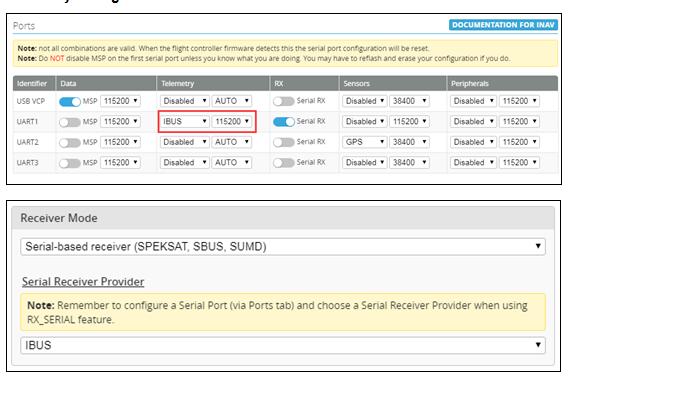Open UART3 peripherals baud dropdown
Viewport: 678px width, 395px height.
[519, 163]
